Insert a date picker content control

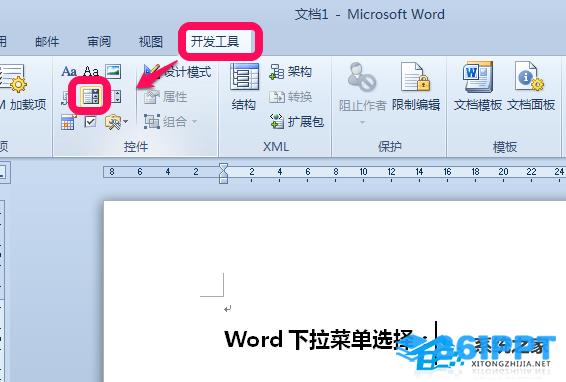(68, 122)
